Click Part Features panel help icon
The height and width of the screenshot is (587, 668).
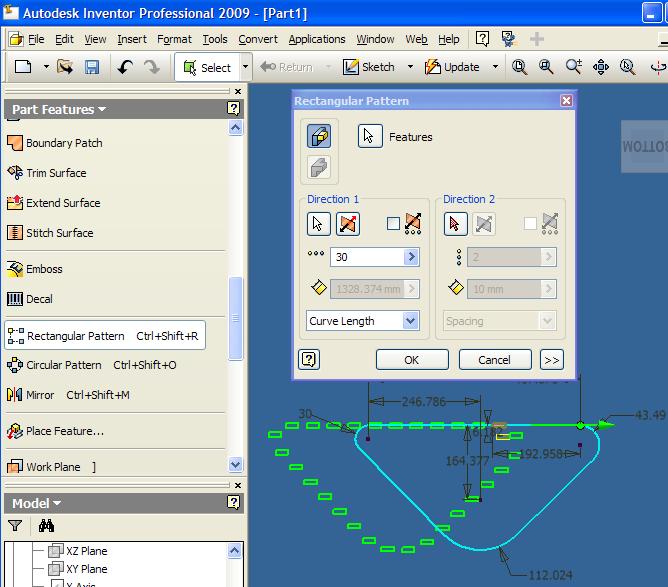click(x=233, y=109)
